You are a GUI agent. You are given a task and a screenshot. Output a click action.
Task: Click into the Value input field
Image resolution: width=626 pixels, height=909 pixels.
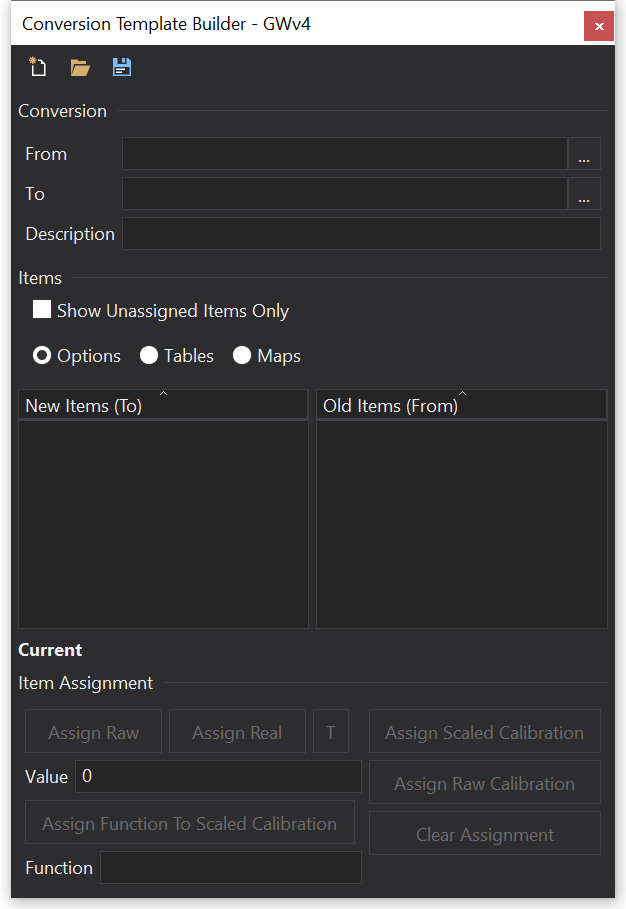pyautogui.click(x=218, y=777)
